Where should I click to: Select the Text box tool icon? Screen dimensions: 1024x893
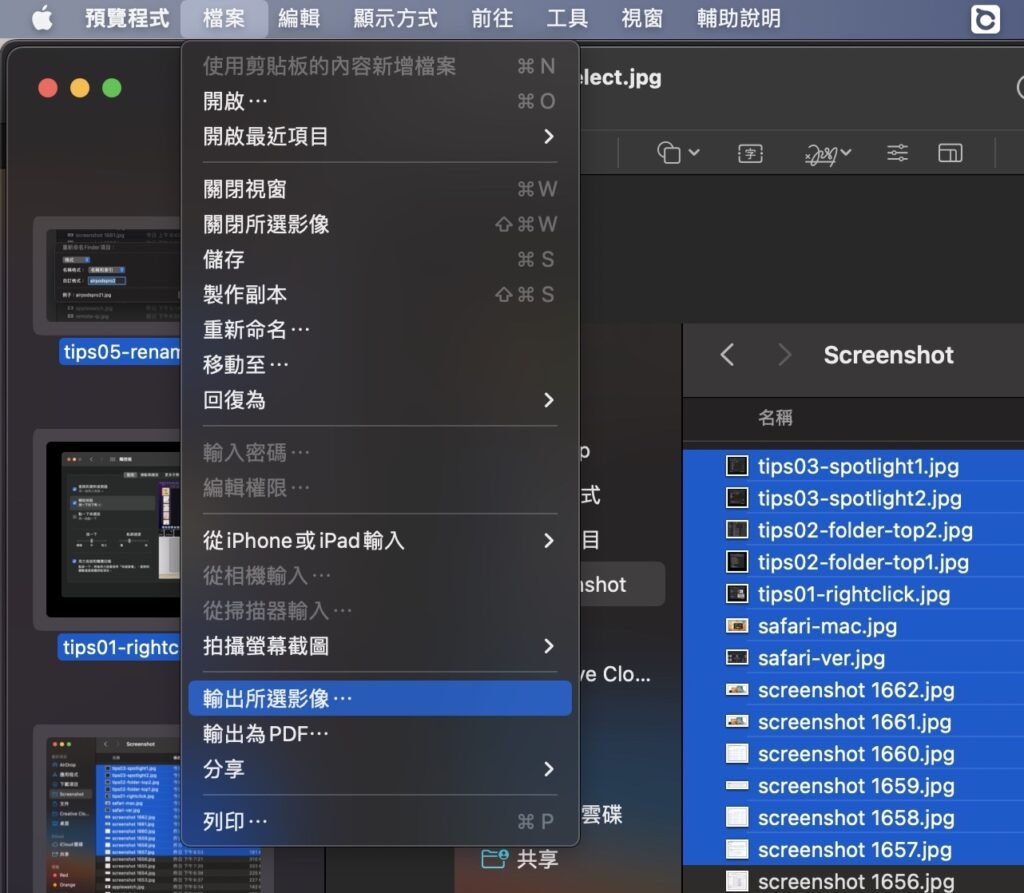tap(750, 154)
